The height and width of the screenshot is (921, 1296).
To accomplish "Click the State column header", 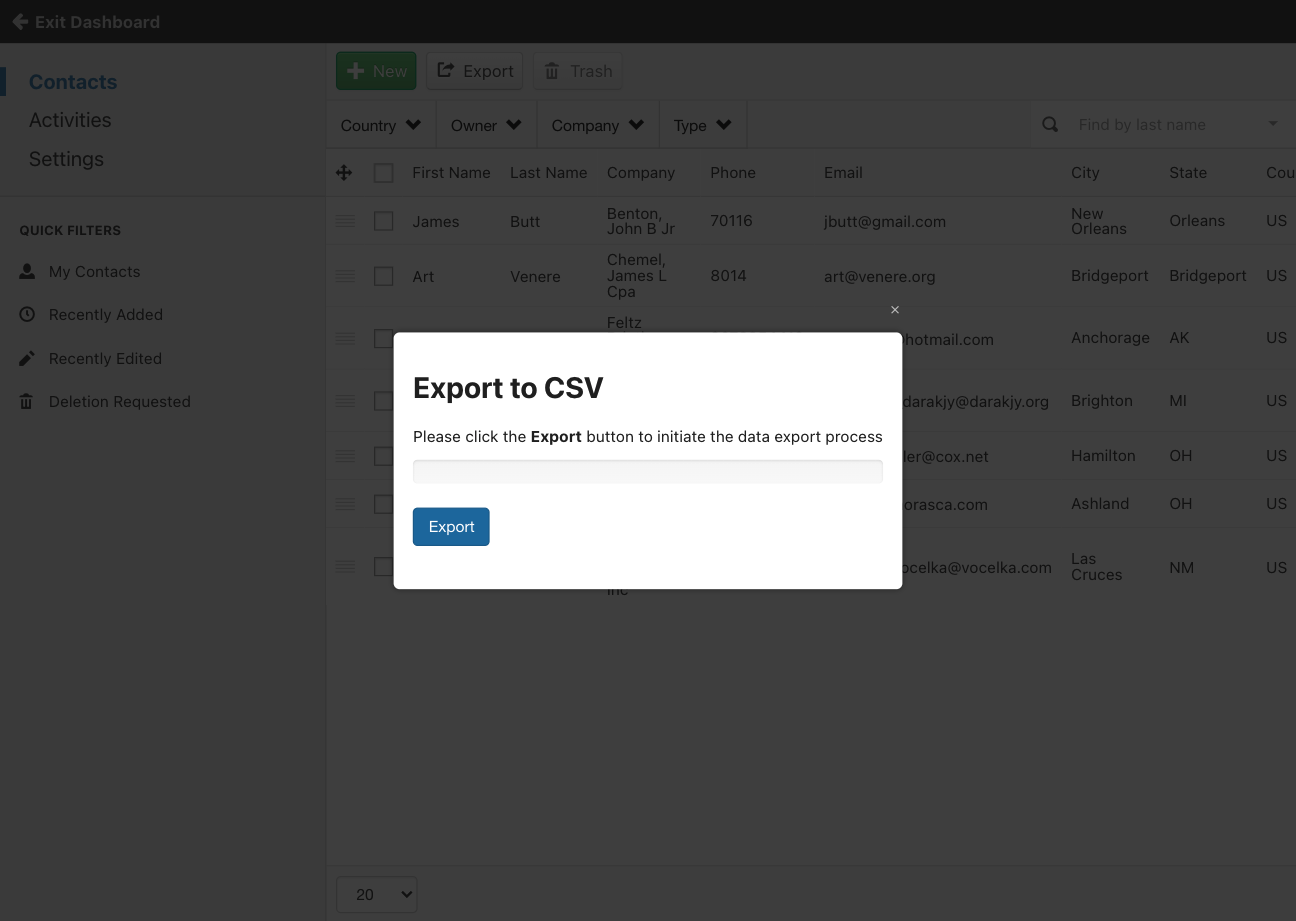I will (x=1188, y=173).
